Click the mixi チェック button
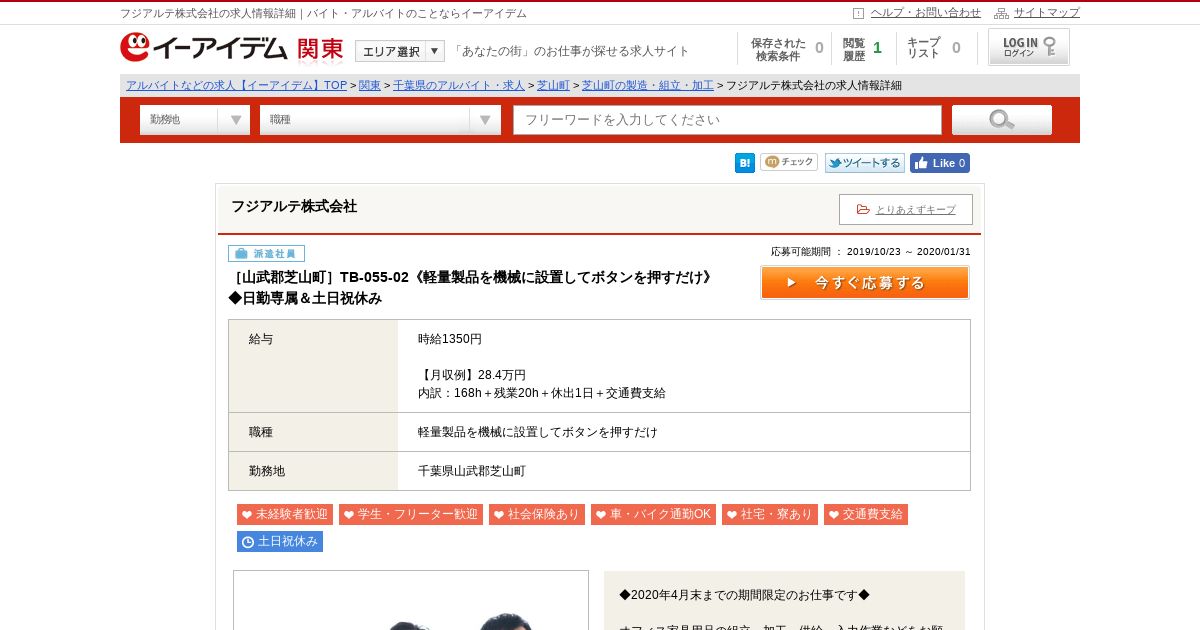The height and width of the screenshot is (630, 1200). pyautogui.click(x=789, y=162)
